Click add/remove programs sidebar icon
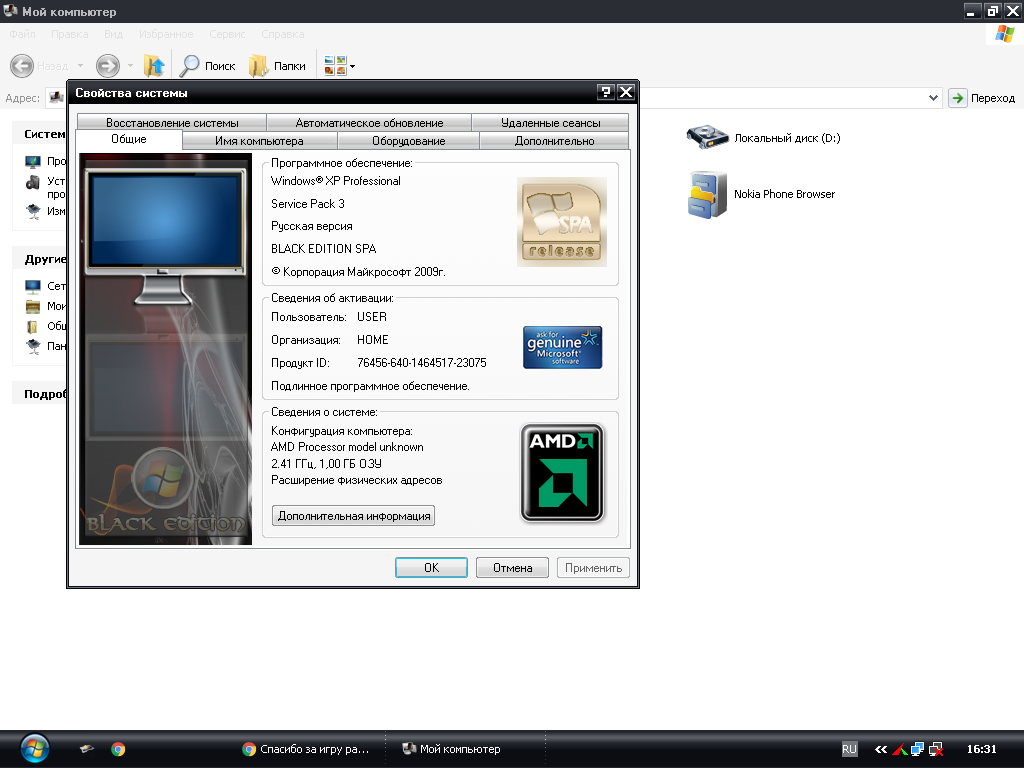This screenshot has height=768, width=1024. coord(33,182)
